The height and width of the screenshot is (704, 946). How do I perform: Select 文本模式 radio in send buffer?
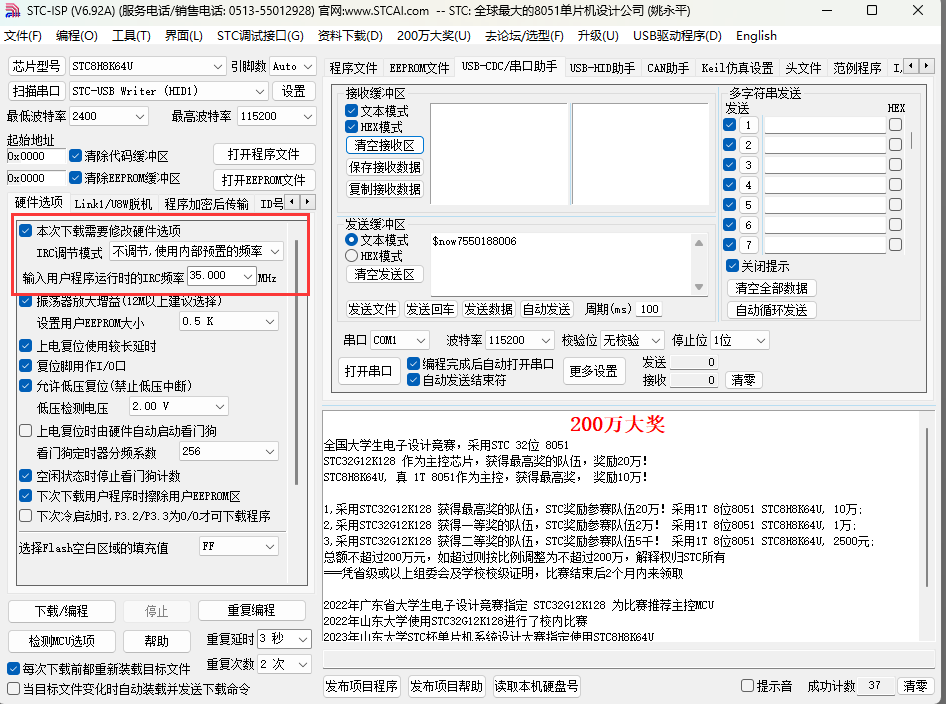click(x=352, y=240)
